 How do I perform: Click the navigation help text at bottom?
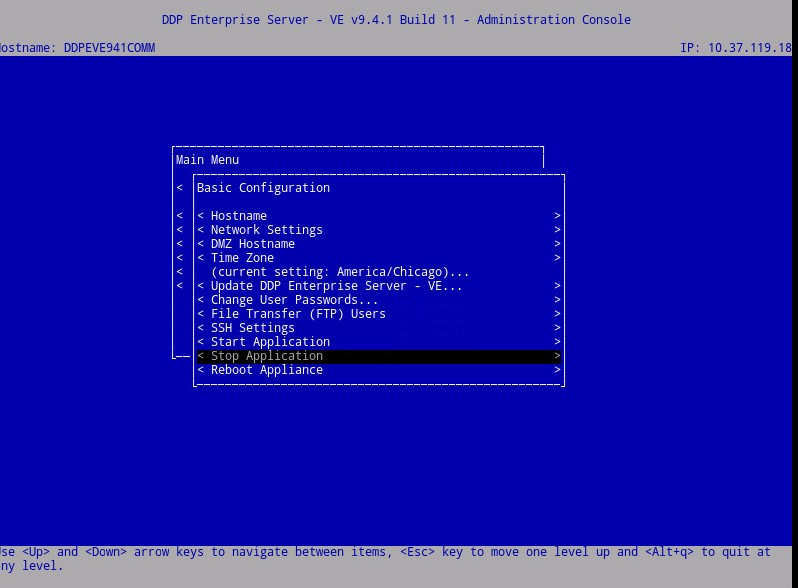tap(385, 559)
